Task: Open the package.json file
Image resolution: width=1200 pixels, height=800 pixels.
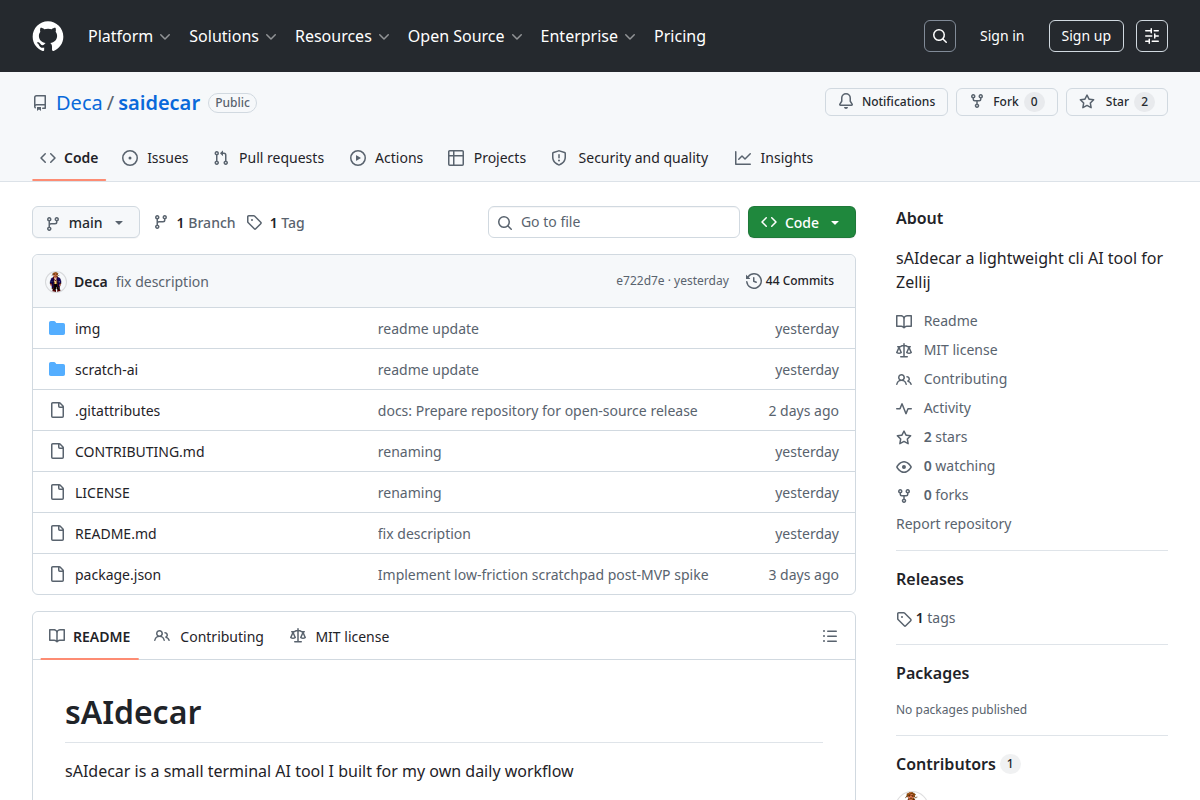Action: pyautogui.click(x=118, y=575)
